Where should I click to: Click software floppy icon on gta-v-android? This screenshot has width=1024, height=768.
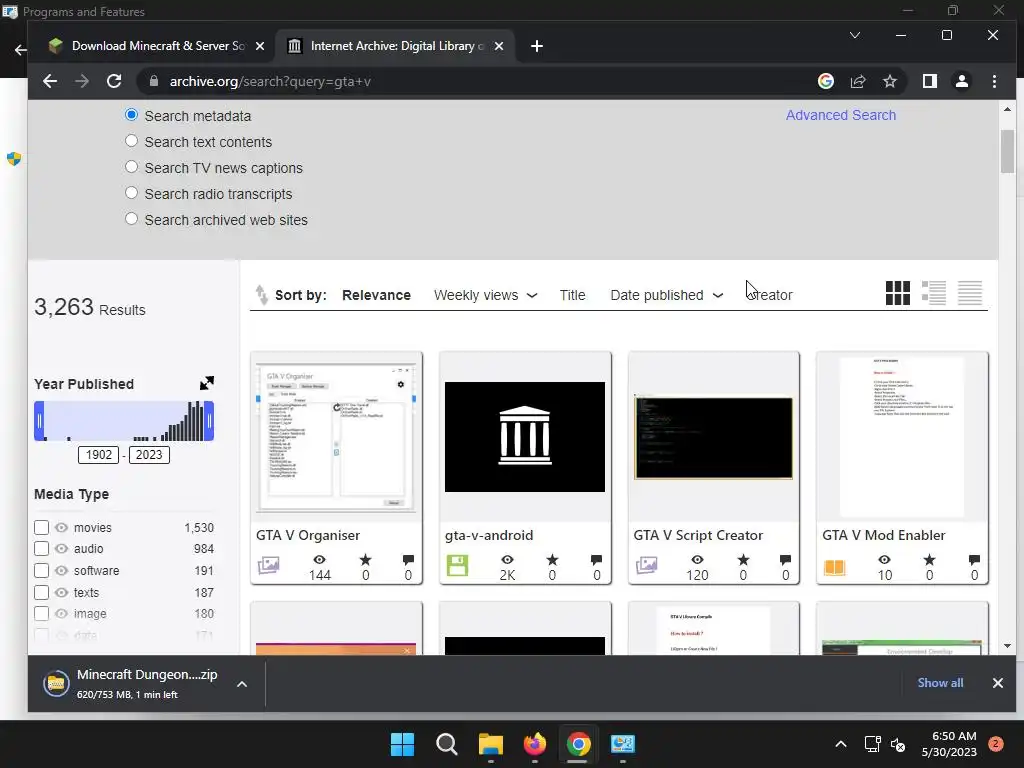click(457, 565)
